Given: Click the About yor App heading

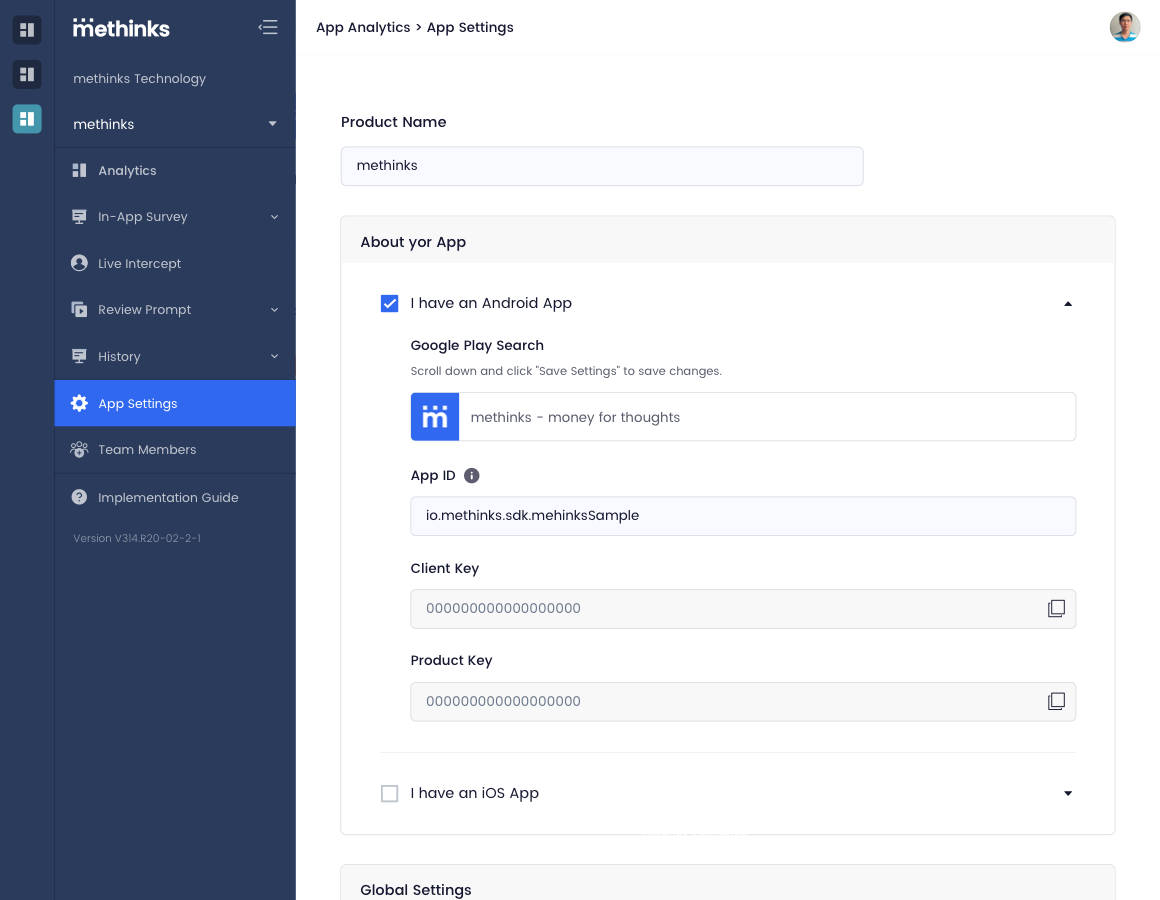Looking at the screenshot, I should point(413,243).
